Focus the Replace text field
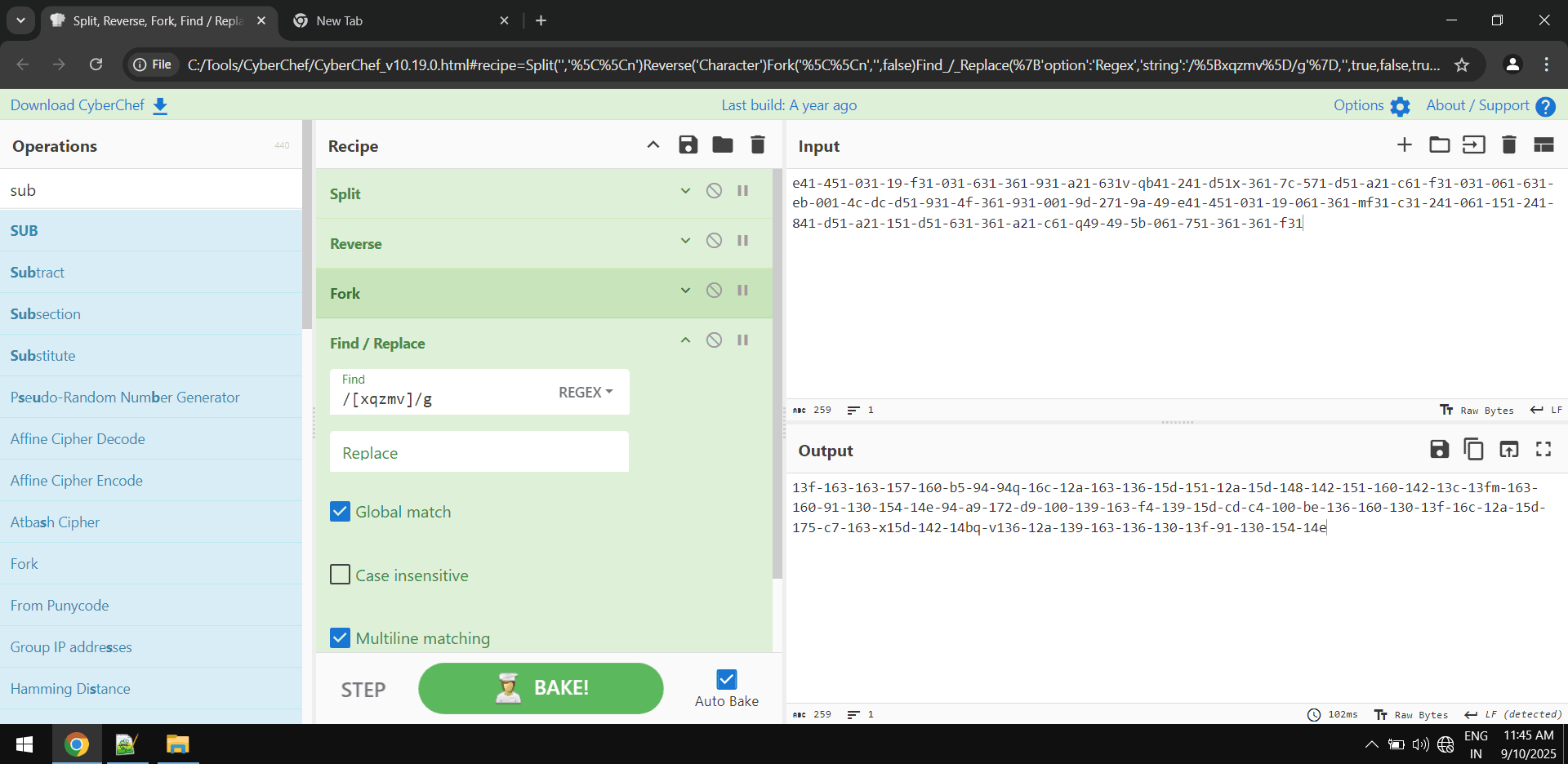This screenshot has width=1568, height=764. click(479, 452)
